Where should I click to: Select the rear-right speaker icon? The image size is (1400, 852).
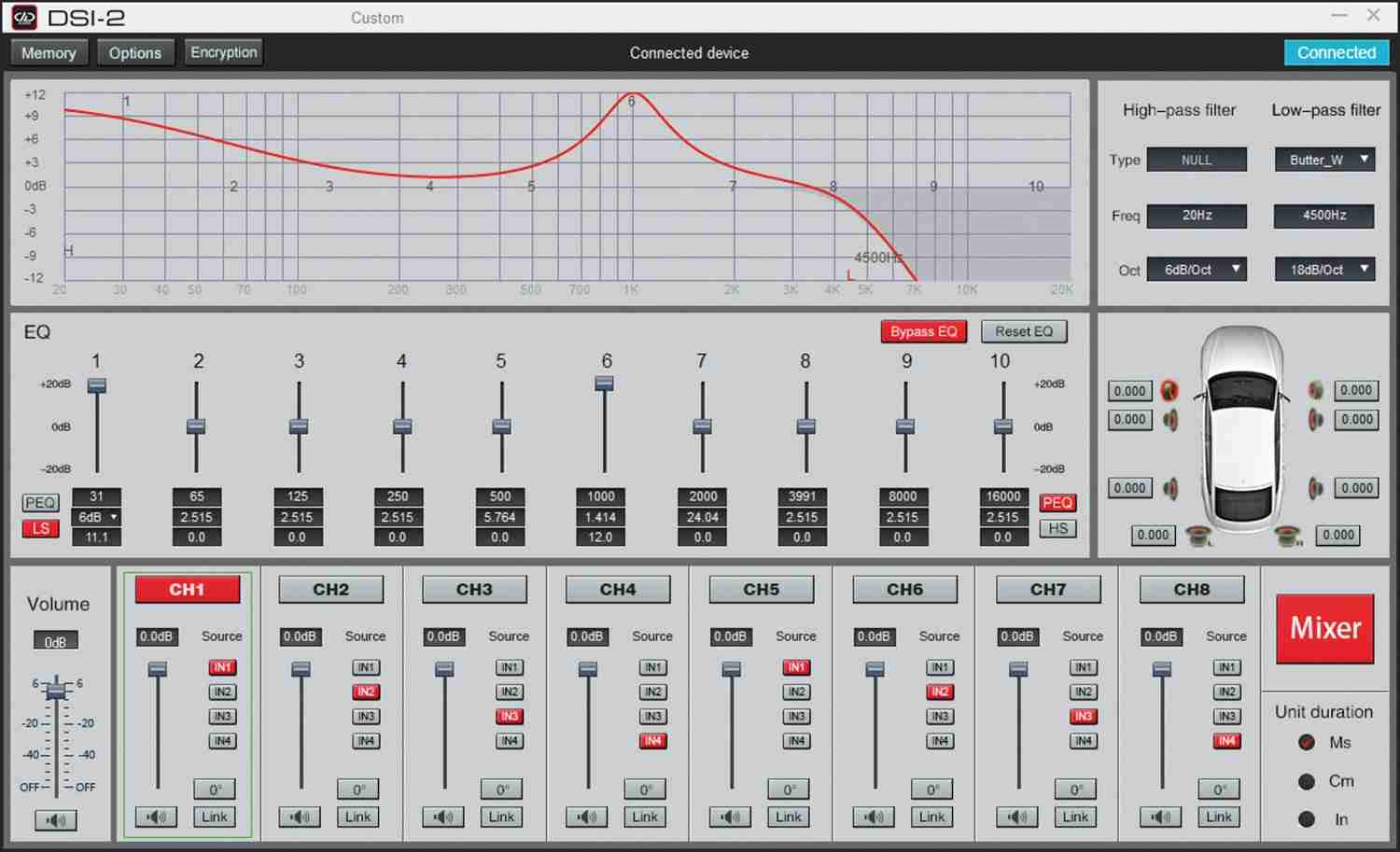1316,488
